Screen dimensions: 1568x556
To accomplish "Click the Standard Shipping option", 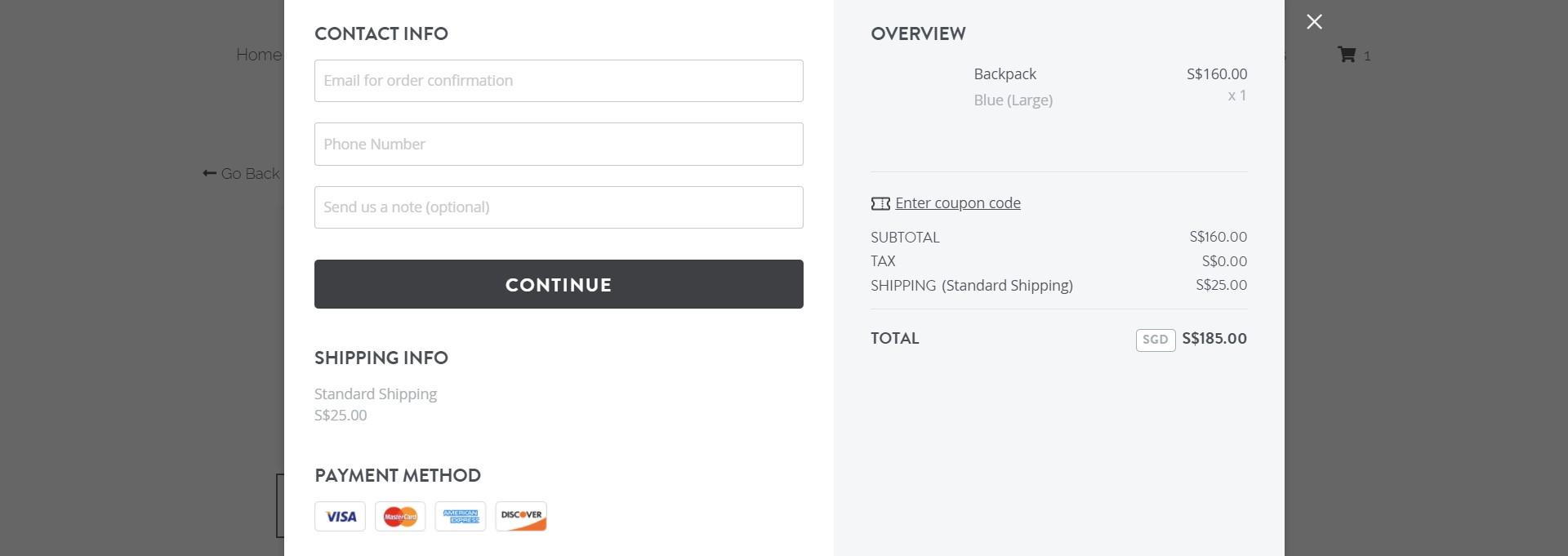I will click(376, 394).
